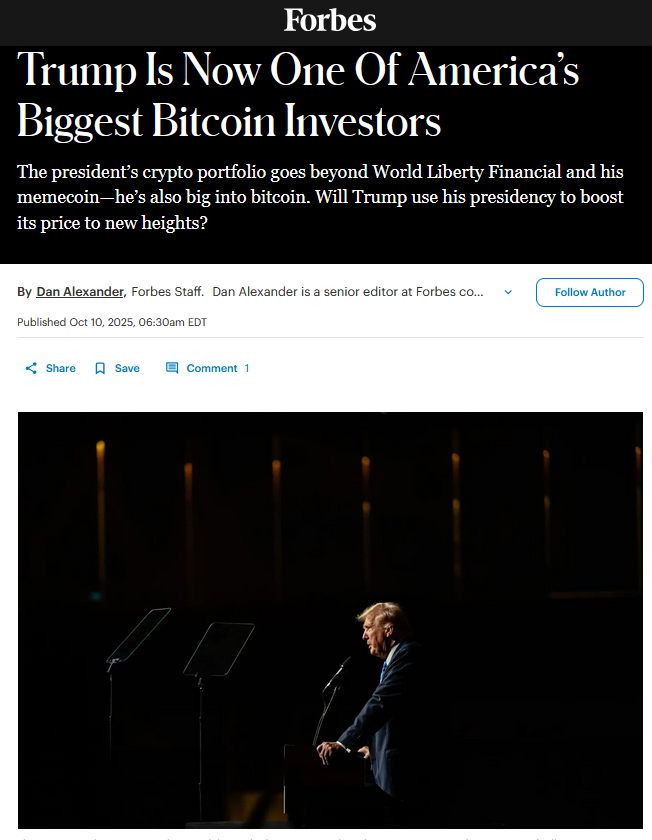
Task: Open the hero photo of Trump at podium
Action: click(x=330, y=620)
